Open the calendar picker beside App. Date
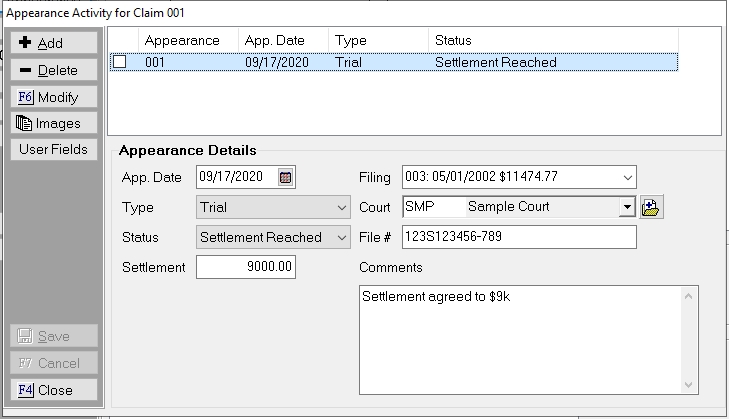The image size is (729, 419). 285,178
